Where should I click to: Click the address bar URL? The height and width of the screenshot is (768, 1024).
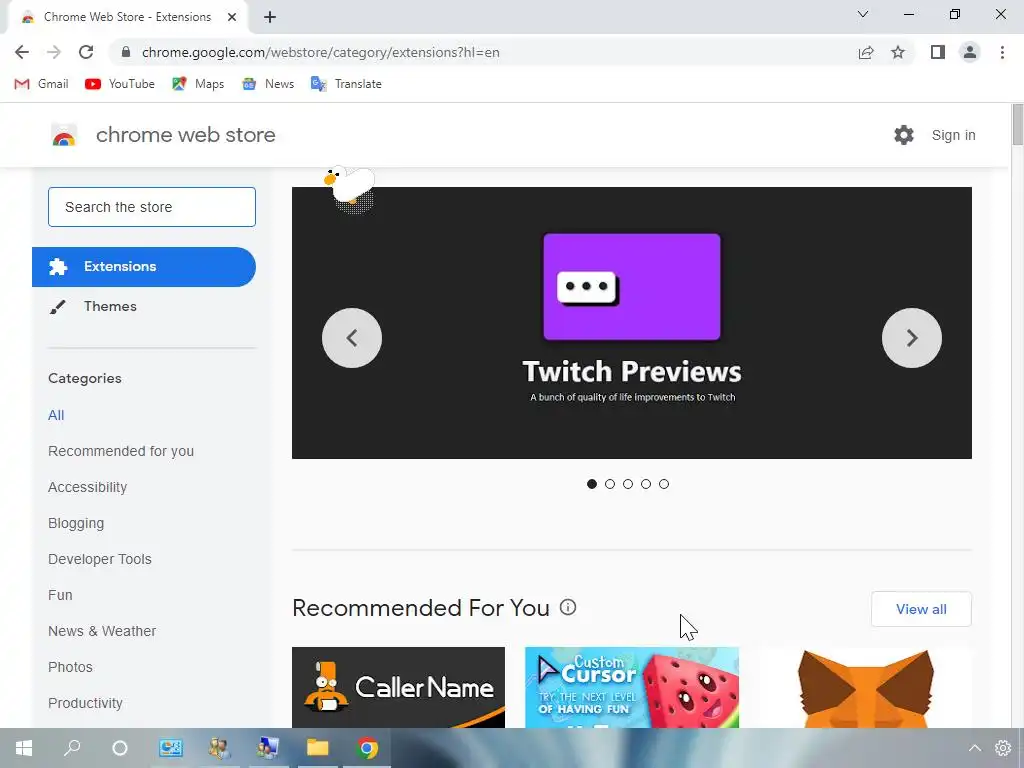[x=321, y=52]
